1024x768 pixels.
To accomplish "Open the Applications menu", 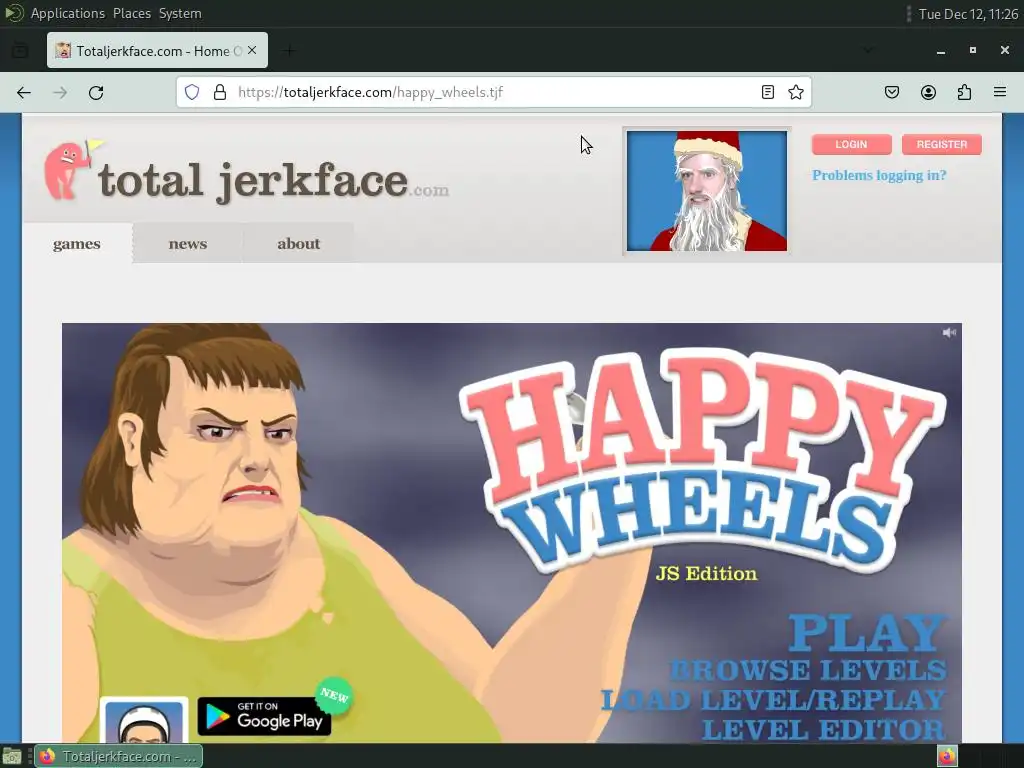I will (x=68, y=13).
